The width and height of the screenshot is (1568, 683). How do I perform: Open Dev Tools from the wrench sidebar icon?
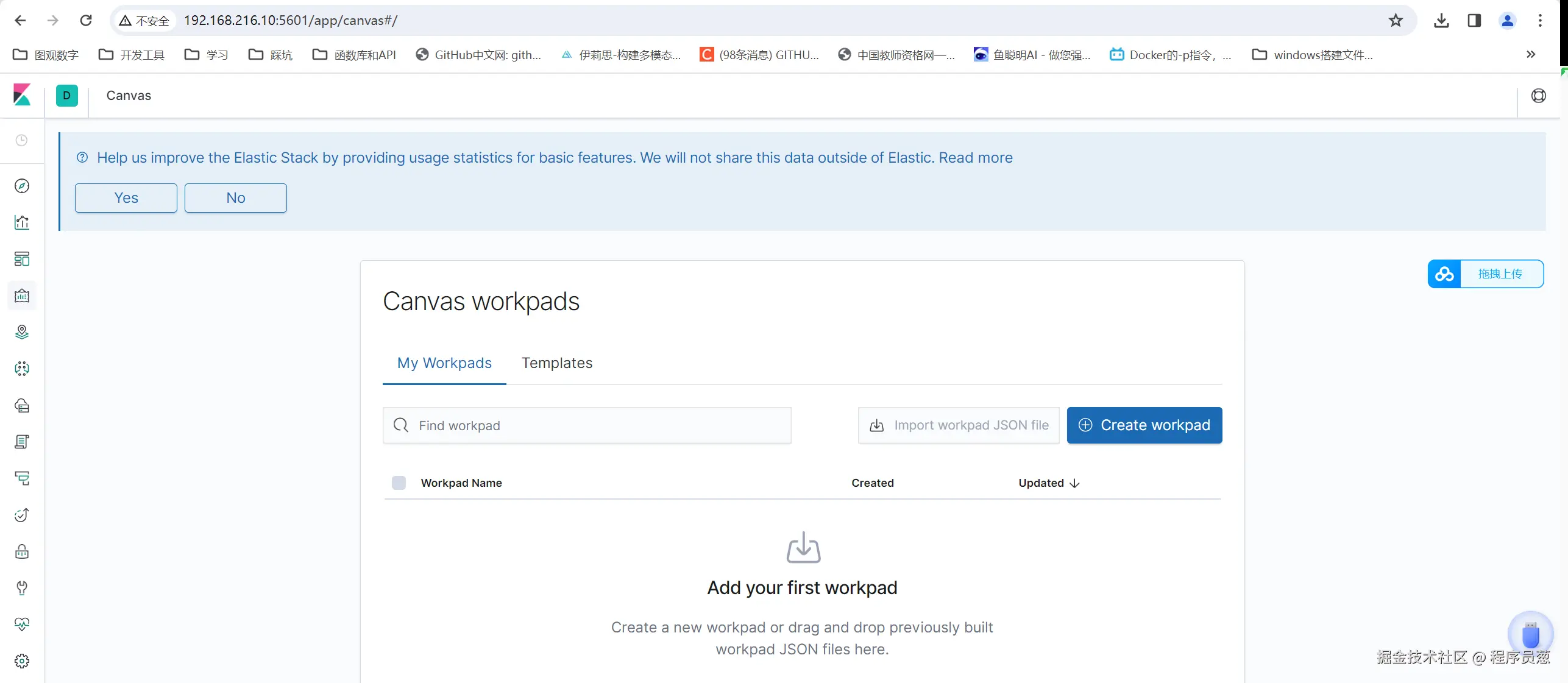point(22,588)
